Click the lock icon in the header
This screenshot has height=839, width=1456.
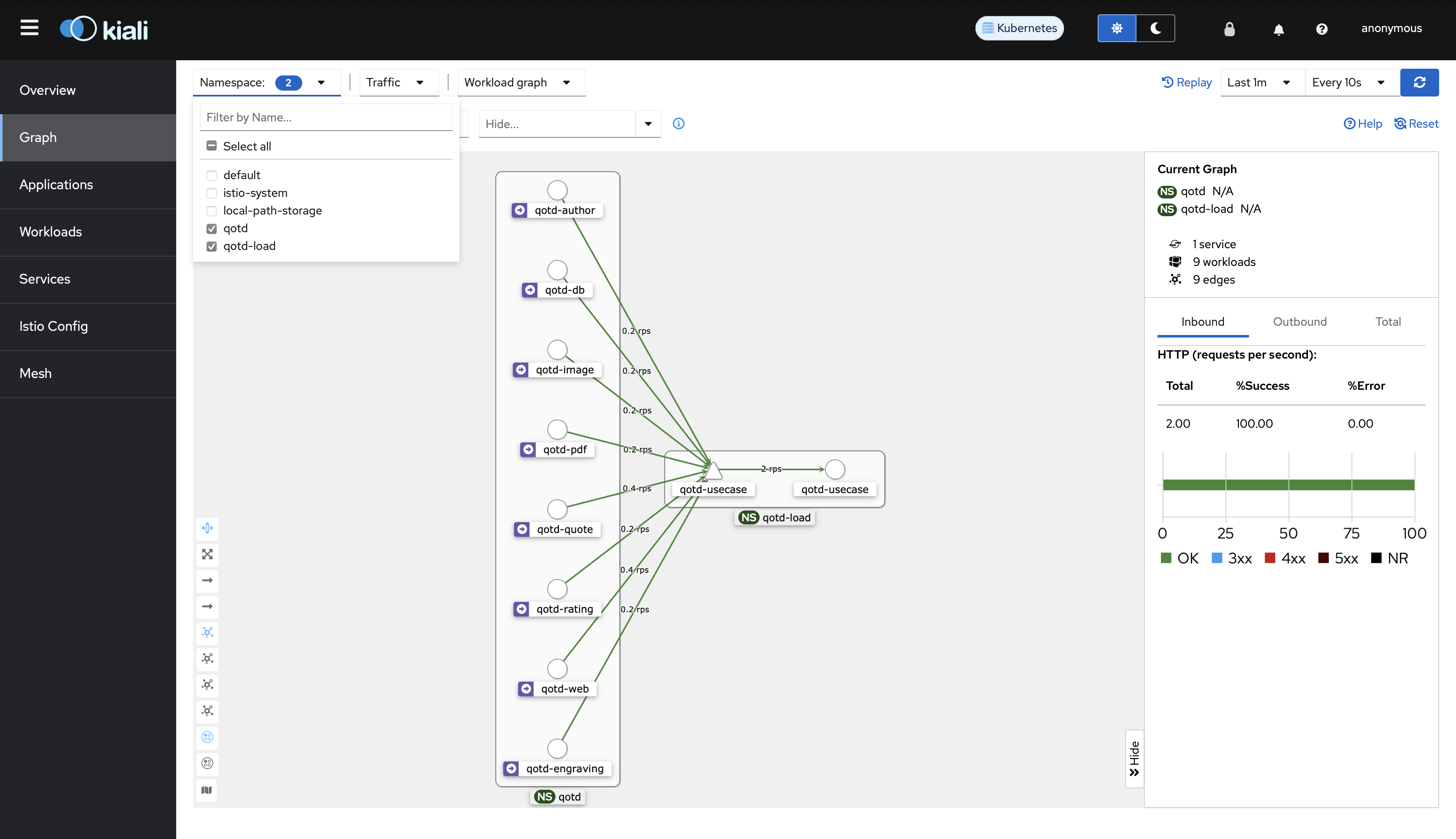(1230, 29)
